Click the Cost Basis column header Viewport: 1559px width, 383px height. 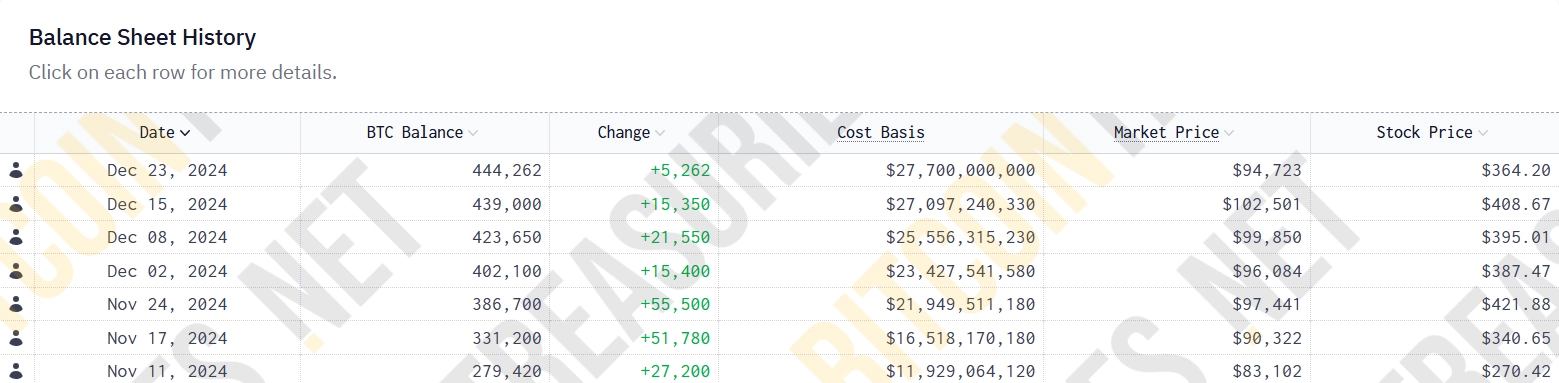(881, 133)
